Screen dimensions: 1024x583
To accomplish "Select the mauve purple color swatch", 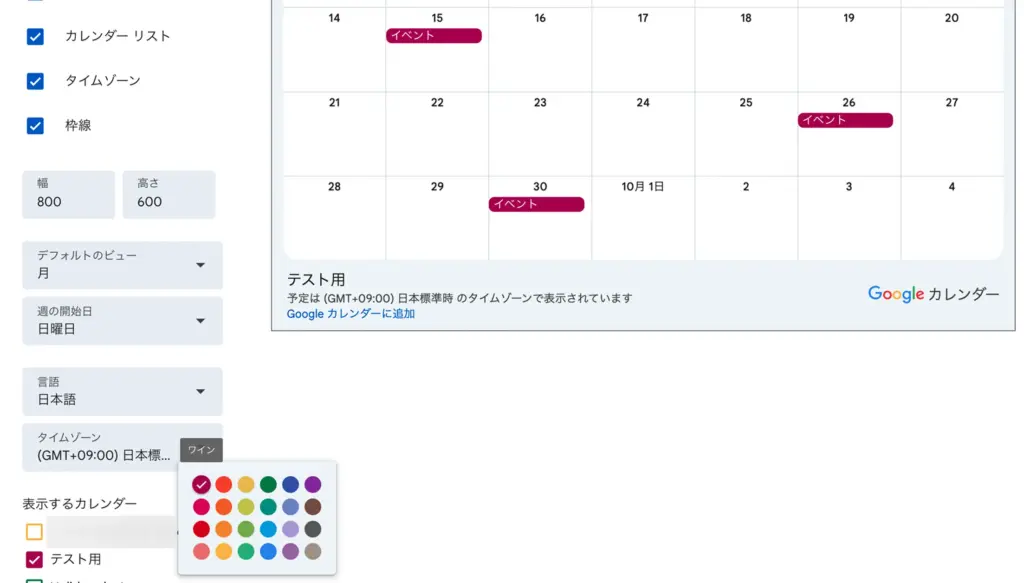I will [x=291, y=551].
